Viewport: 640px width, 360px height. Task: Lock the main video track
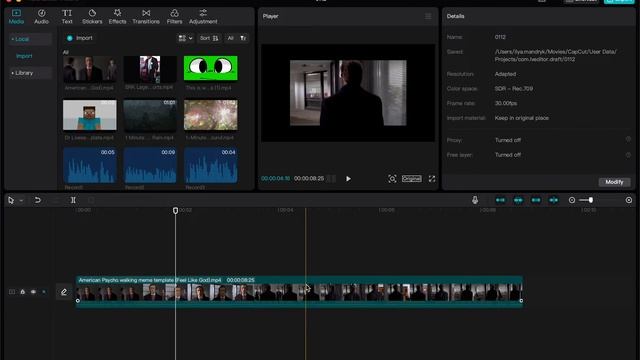coord(22,292)
